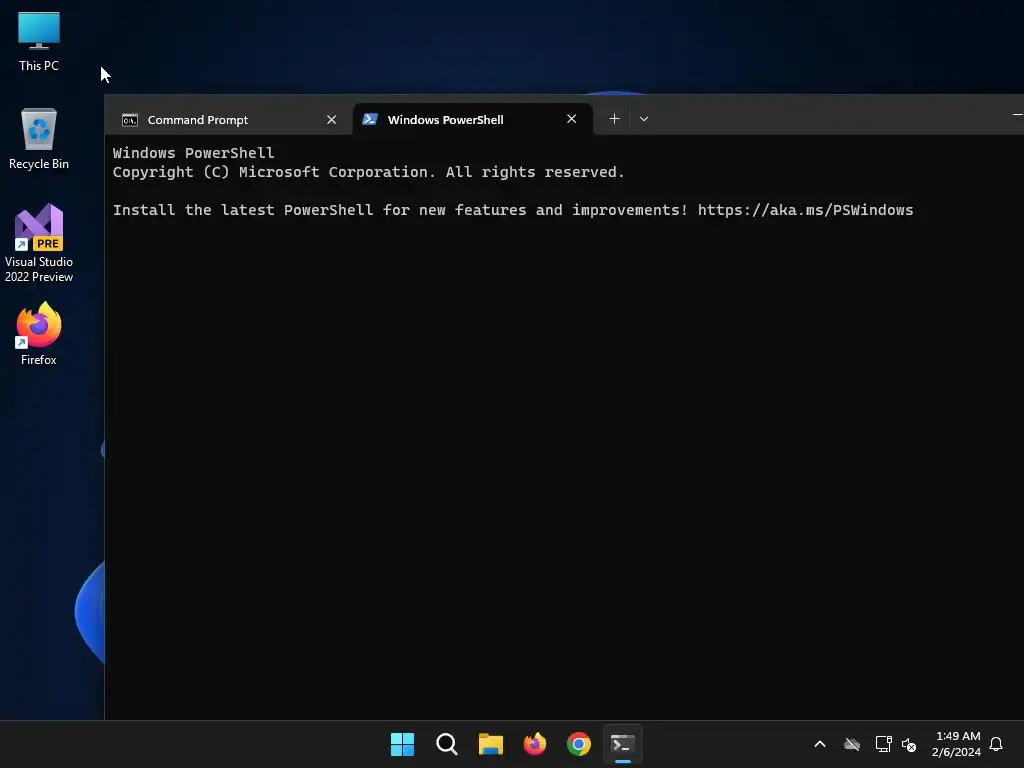Screen dimensions: 1024x768
Task: Click the Copyright Microsoft Corporation line
Action: coord(368,172)
